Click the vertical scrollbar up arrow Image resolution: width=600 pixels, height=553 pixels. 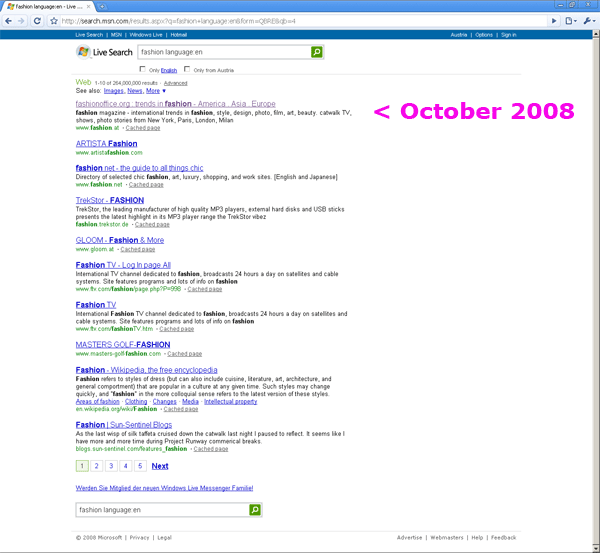point(596,34)
